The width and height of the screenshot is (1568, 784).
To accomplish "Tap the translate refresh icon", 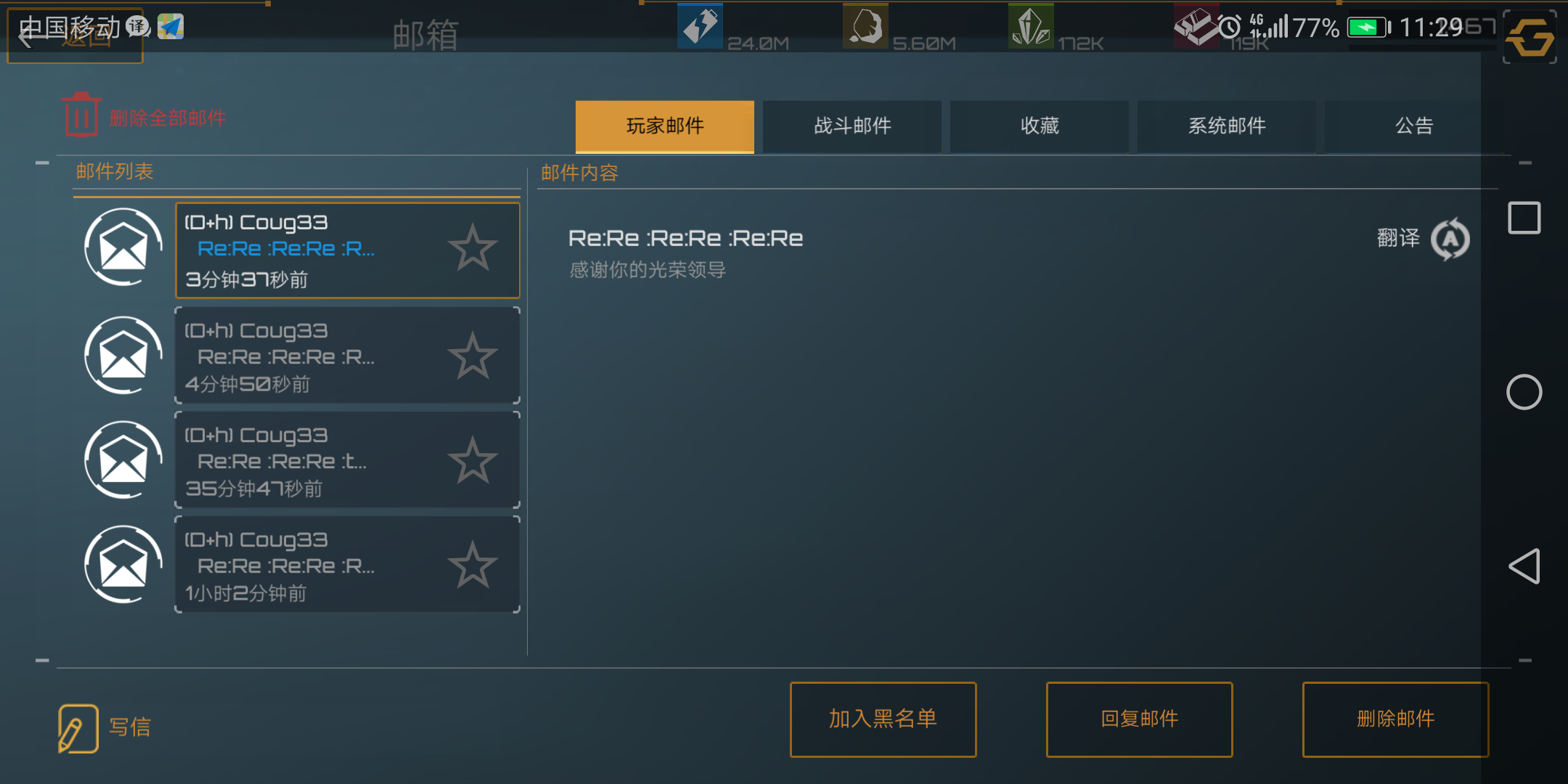I will pos(1450,239).
